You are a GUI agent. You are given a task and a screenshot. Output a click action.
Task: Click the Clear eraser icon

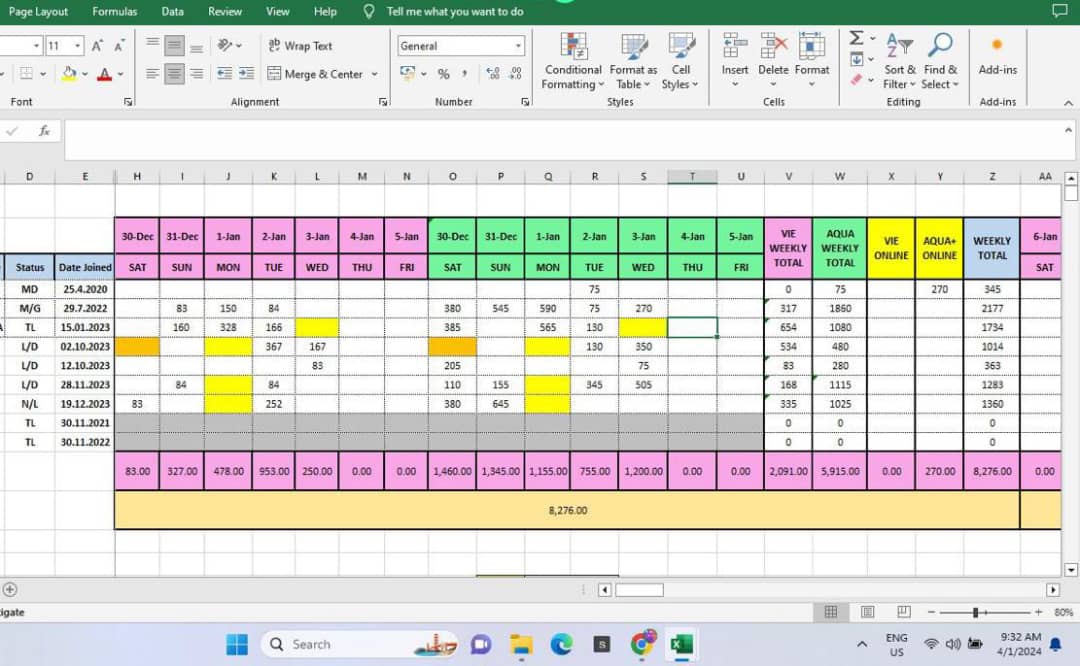[x=856, y=81]
